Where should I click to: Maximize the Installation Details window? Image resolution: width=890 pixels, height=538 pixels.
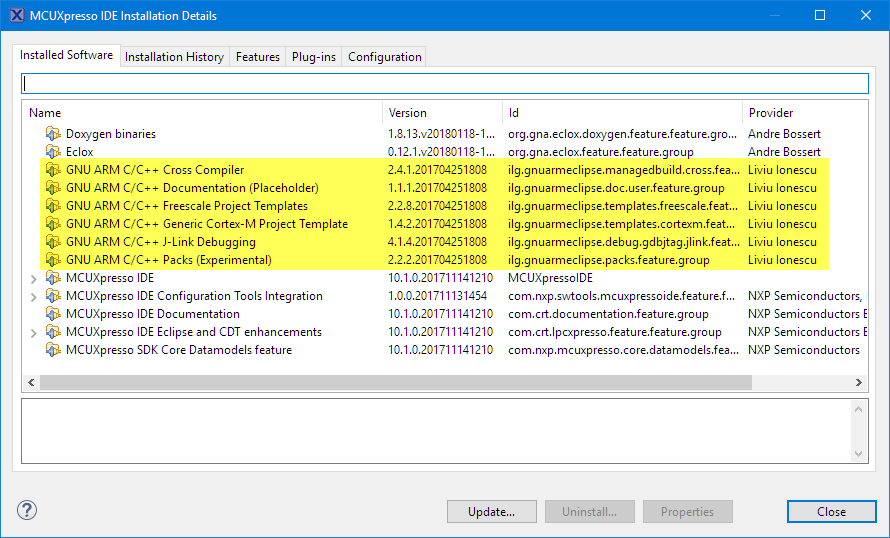(x=820, y=15)
